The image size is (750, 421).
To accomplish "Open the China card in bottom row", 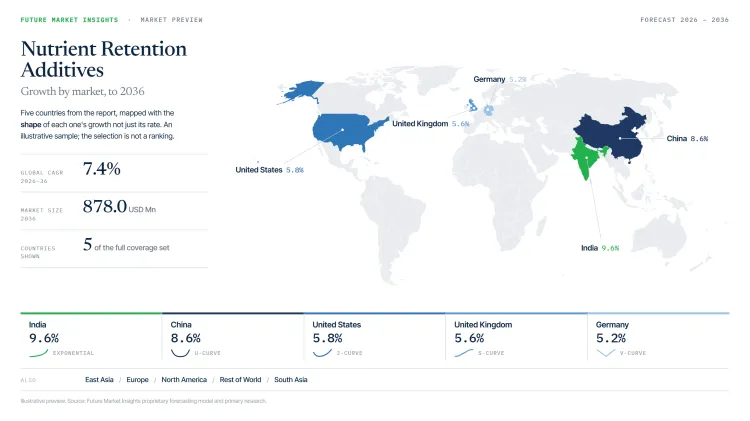I will (232, 337).
